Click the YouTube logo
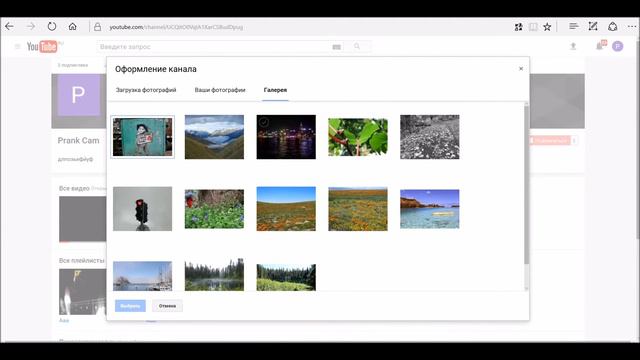Image resolution: width=640 pixels, height=360 pixels. click(x=43, y=47)
